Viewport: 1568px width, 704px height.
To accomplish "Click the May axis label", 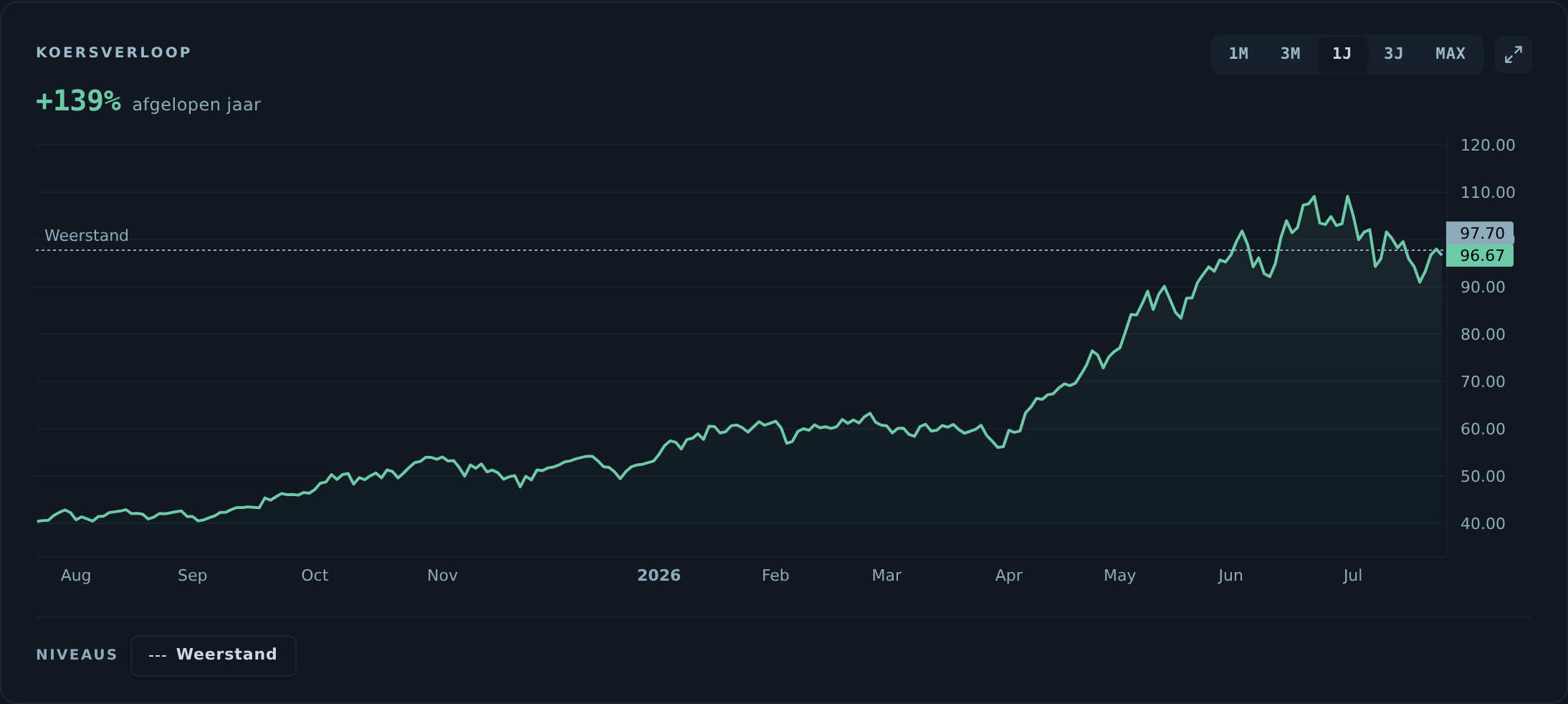I will coord(1119,576).
